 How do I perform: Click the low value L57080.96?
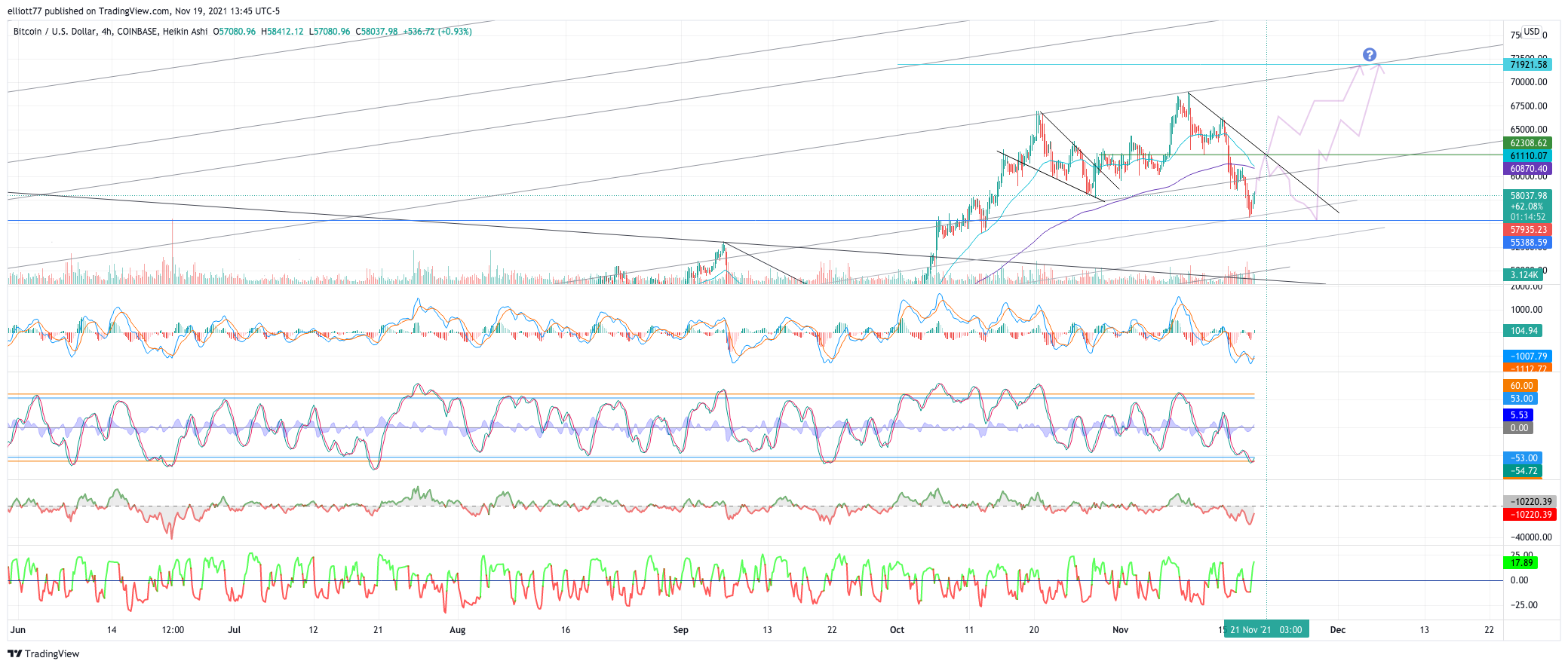pos(330,32)
